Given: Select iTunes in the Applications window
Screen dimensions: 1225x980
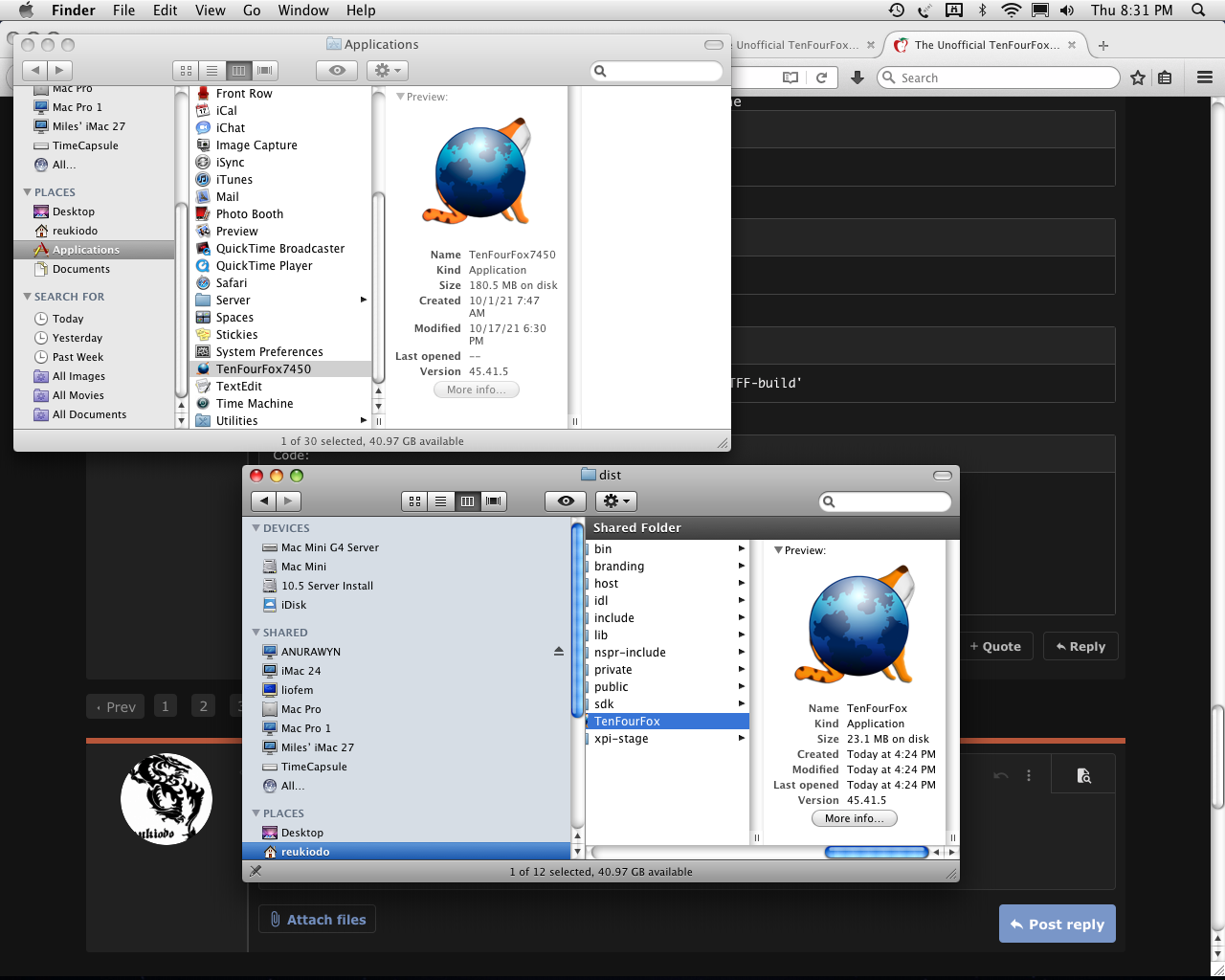Looking at the screenshot, I should point(234,180).
